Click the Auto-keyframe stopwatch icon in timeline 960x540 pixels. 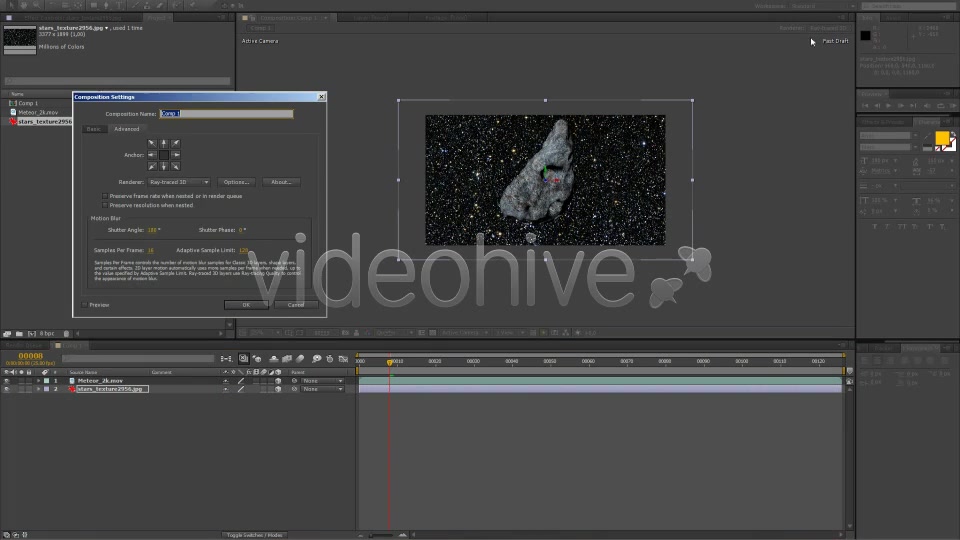(329, 359)
